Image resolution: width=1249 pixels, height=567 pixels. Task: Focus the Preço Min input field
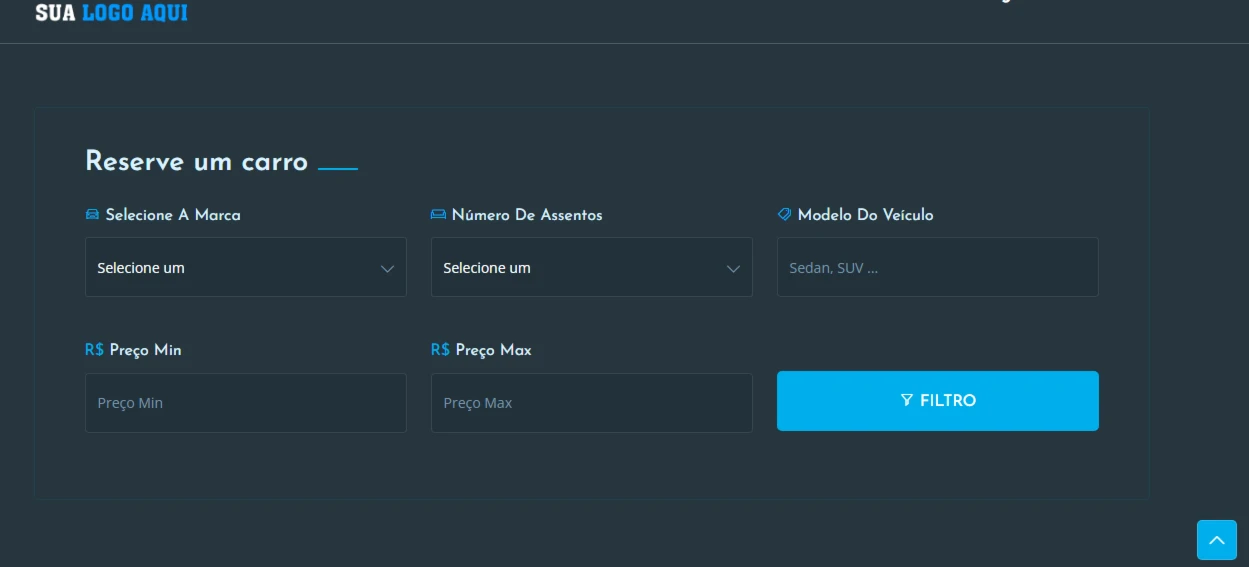click(246, 403)
